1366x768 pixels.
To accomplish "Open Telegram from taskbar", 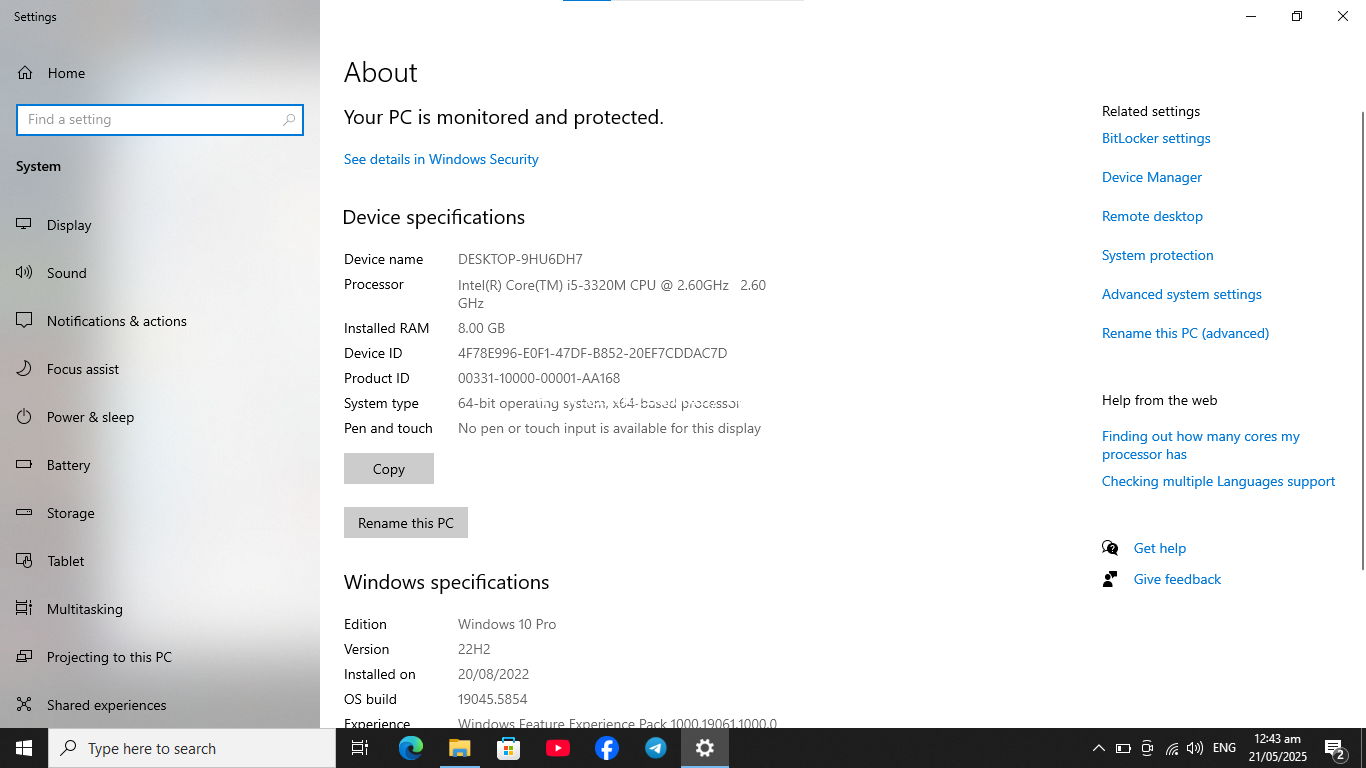I will pyautogui.click(x=655, y=748).
